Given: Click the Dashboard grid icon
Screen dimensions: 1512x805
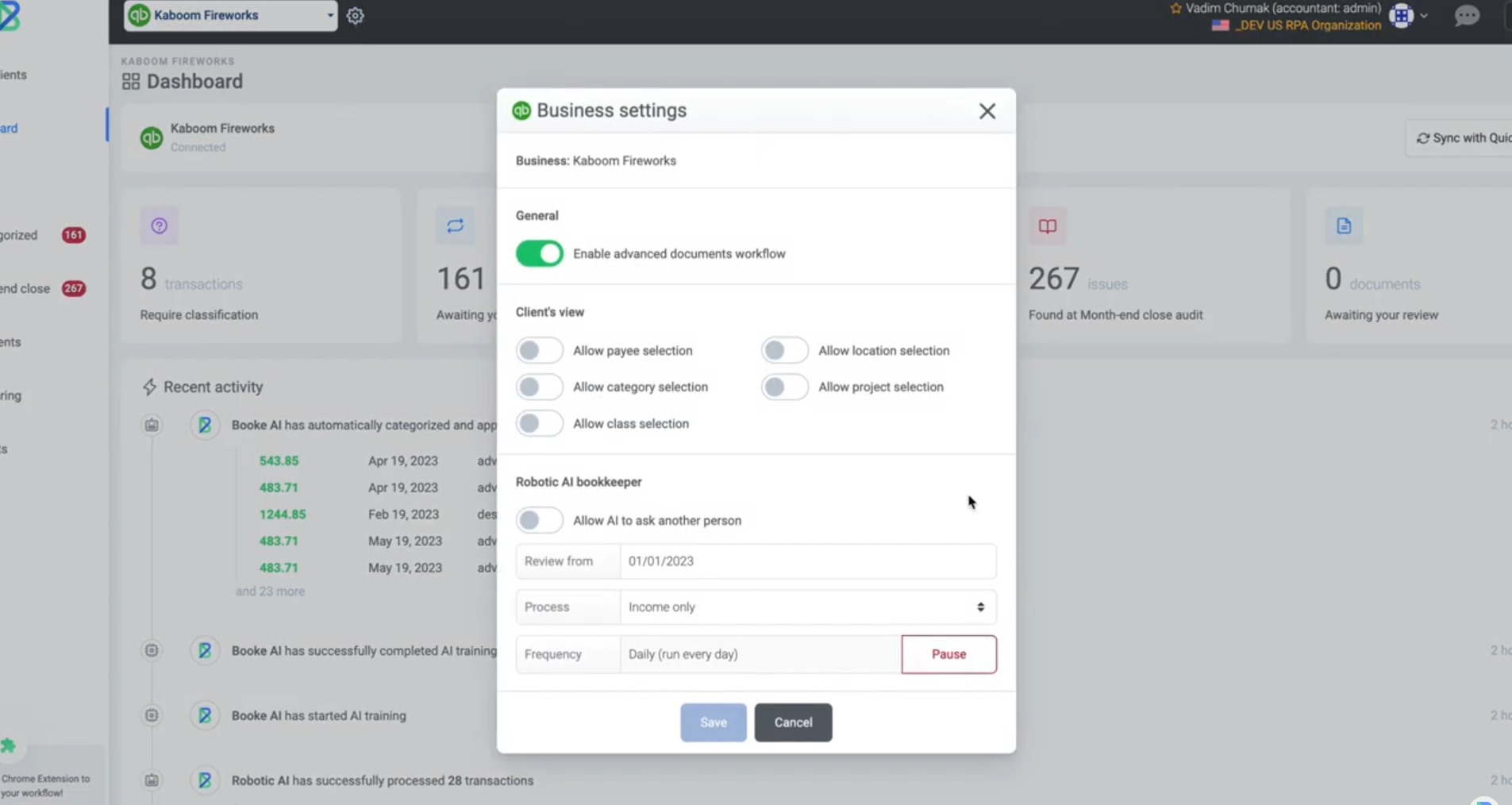Looking at the screenshot, I should tap(131, 81).
